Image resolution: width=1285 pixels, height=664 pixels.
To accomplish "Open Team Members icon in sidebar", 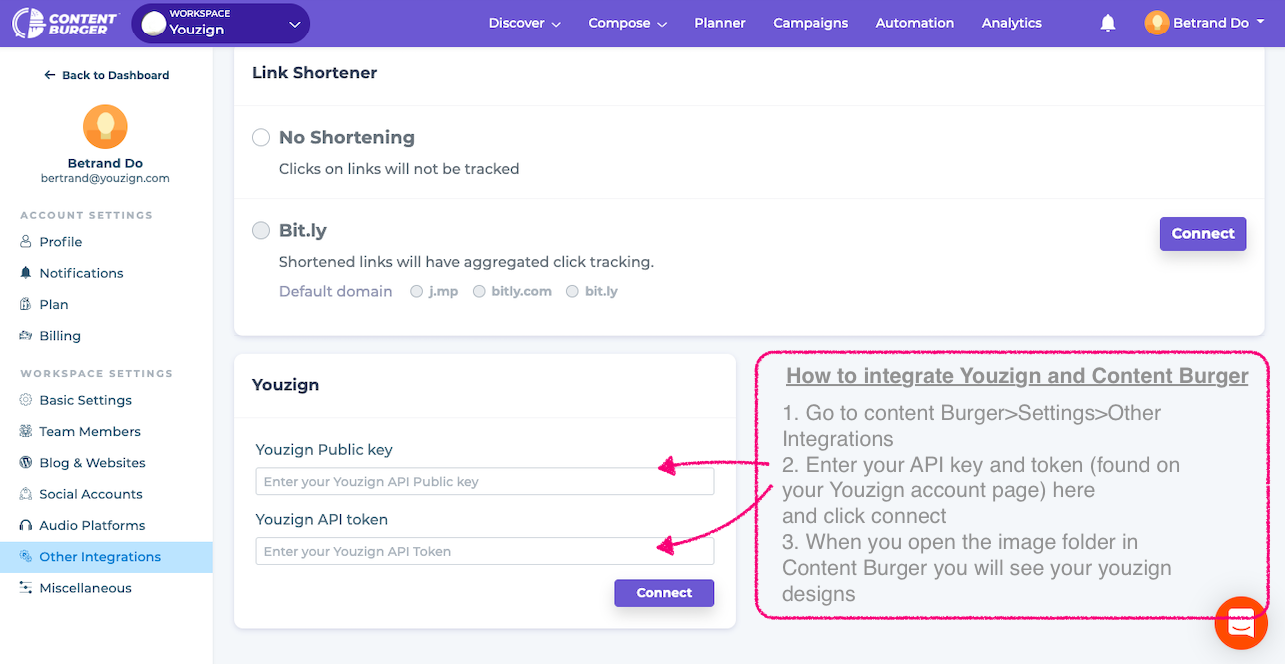I will (x=26, y=432).
